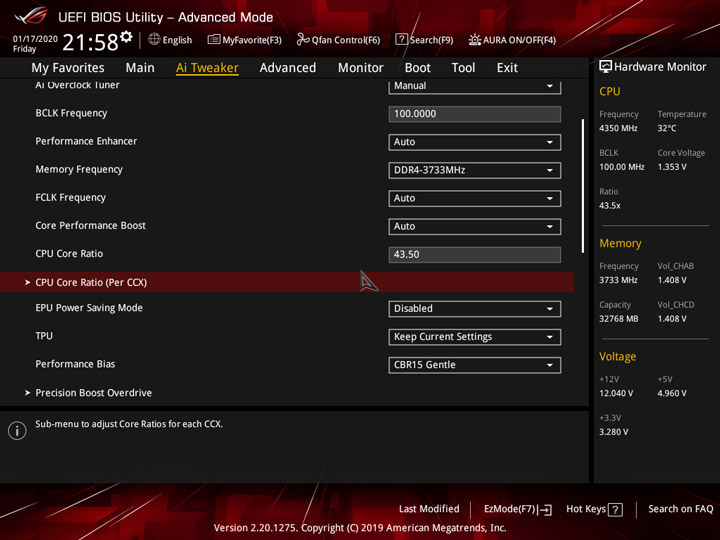Viewport: 720px width, 540px height.
Task: Click the 01/17/2020 date text
Action: [x=35, y=39]
